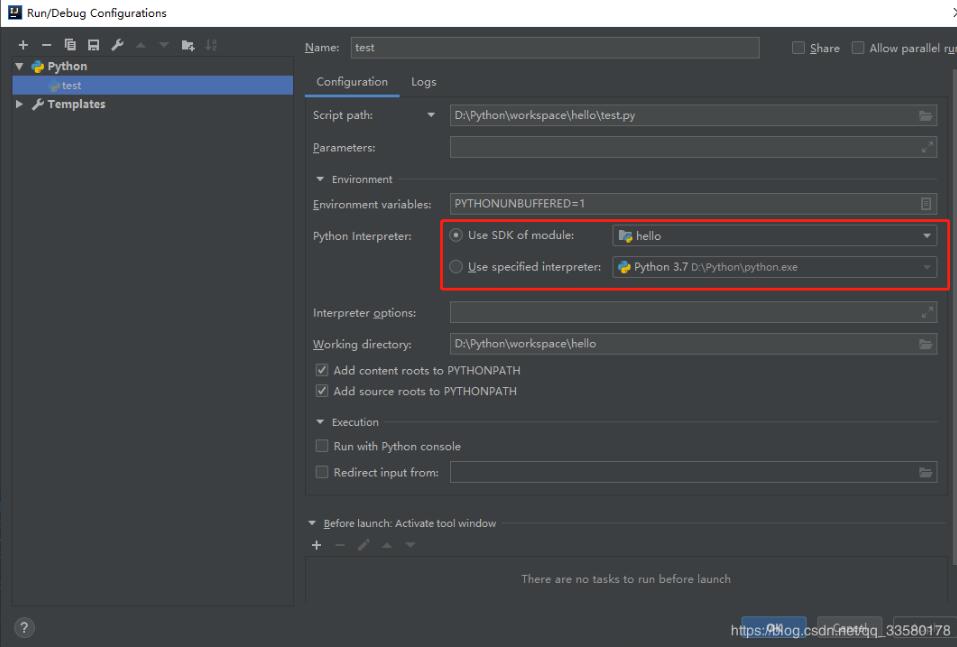The image size is (957, 647).
Task: Save the configuration using the disk icon
Action: pos(93,45)
